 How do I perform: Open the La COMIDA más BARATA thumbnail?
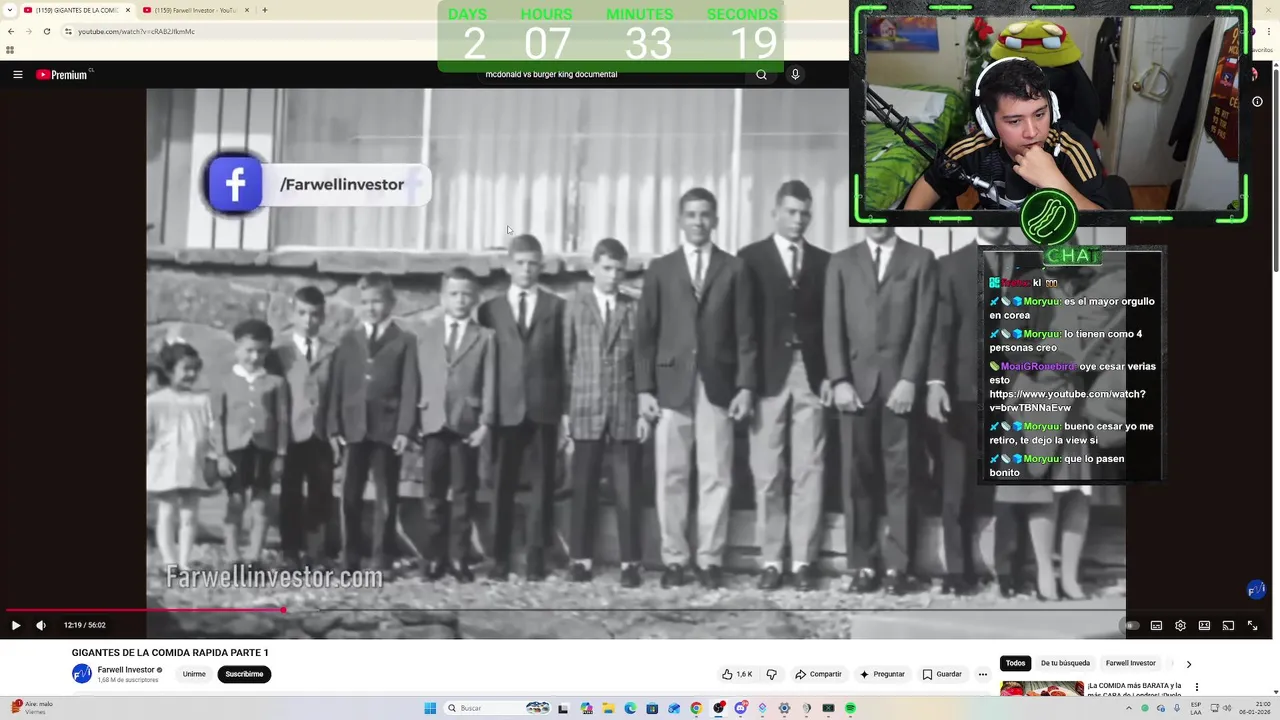tap(1041, 689)
